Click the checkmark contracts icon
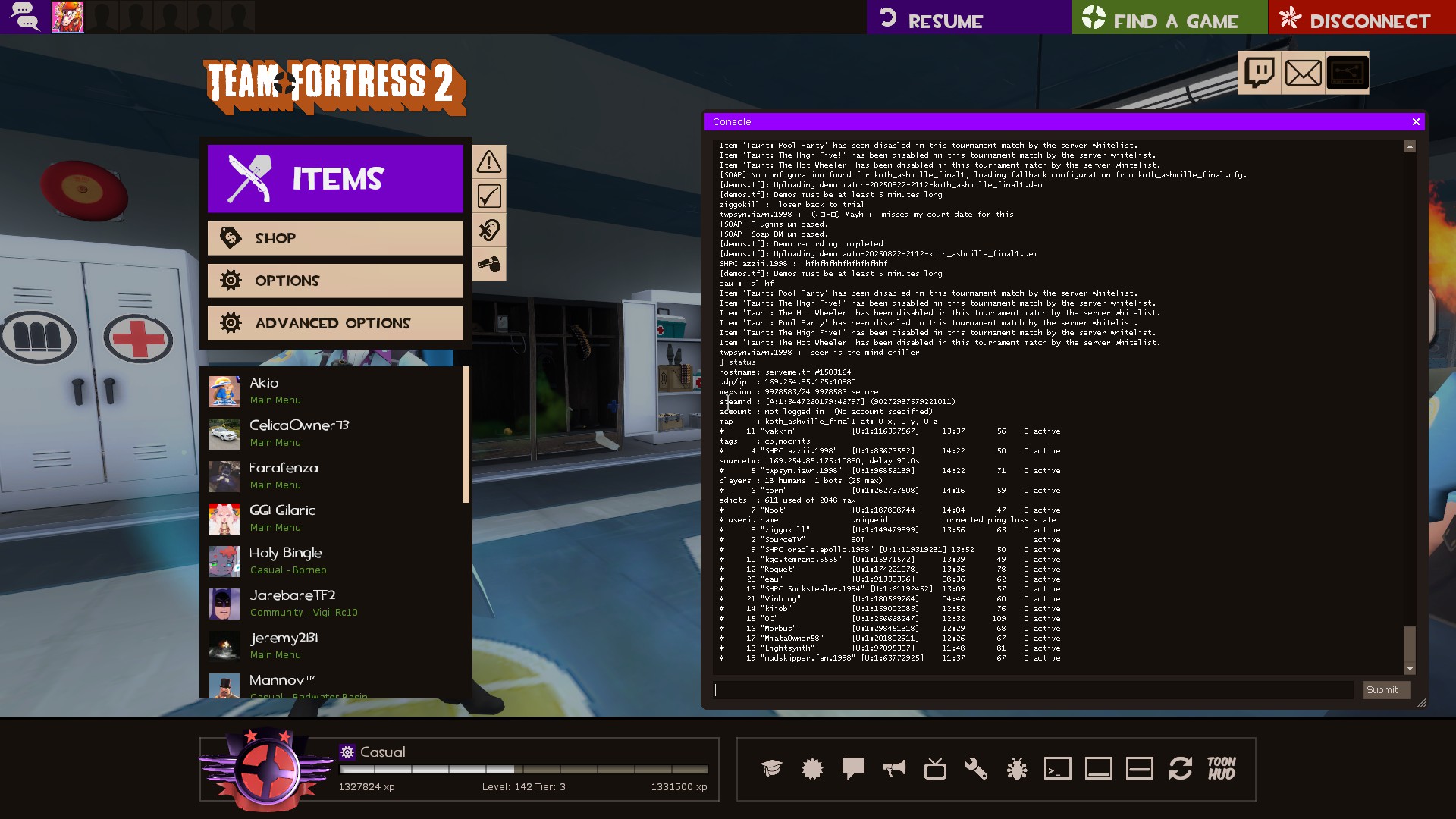 click(489, 196)
